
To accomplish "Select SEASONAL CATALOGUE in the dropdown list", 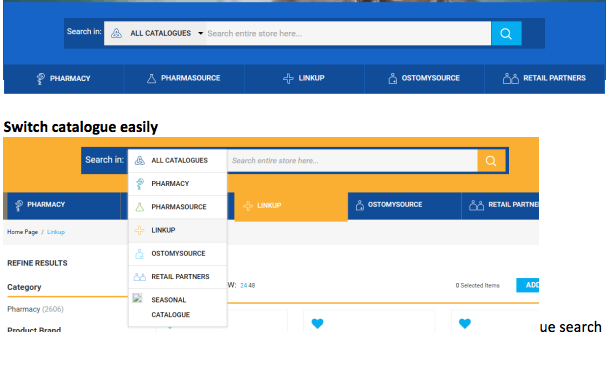I will coord(177,307).
